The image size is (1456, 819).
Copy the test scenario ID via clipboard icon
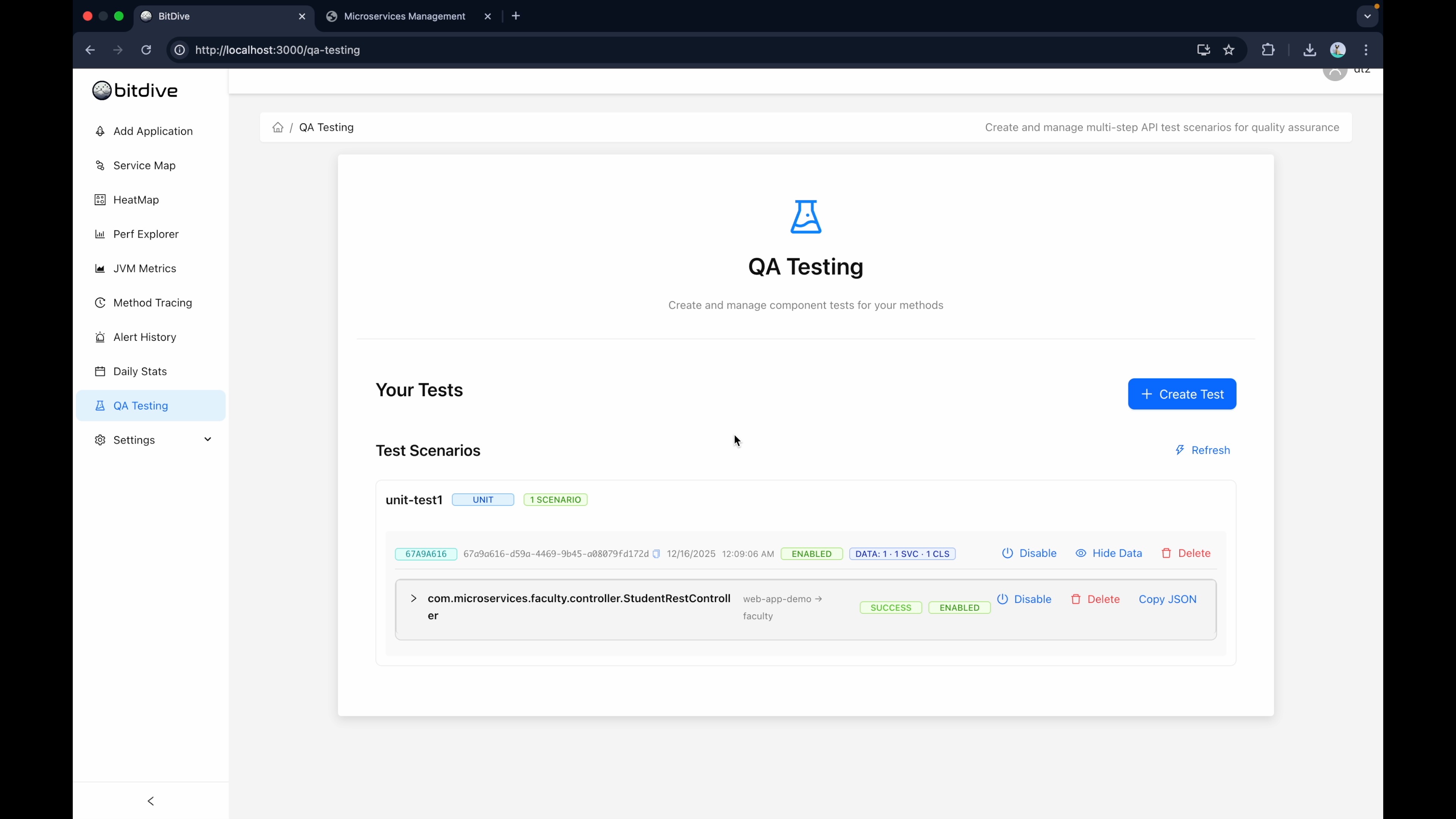[x=656, y=554]
